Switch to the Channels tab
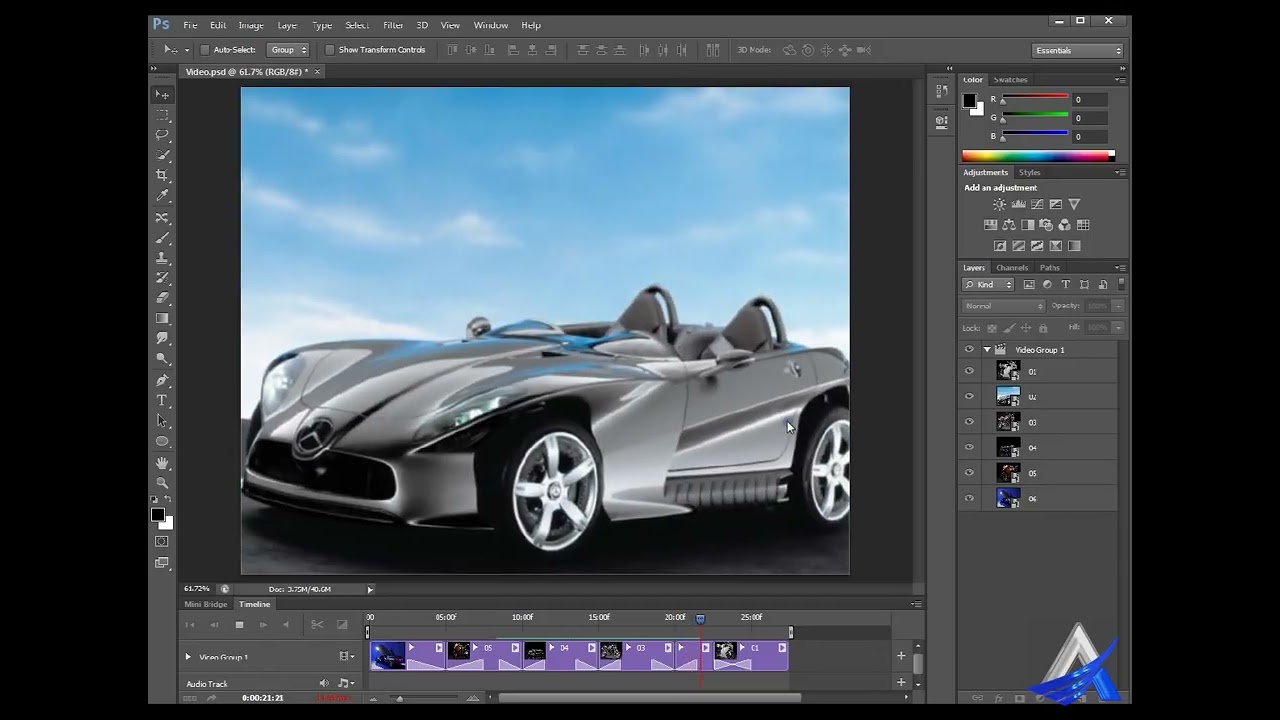This screenshot has height=720, width=1280. (x=1012, y=268)
